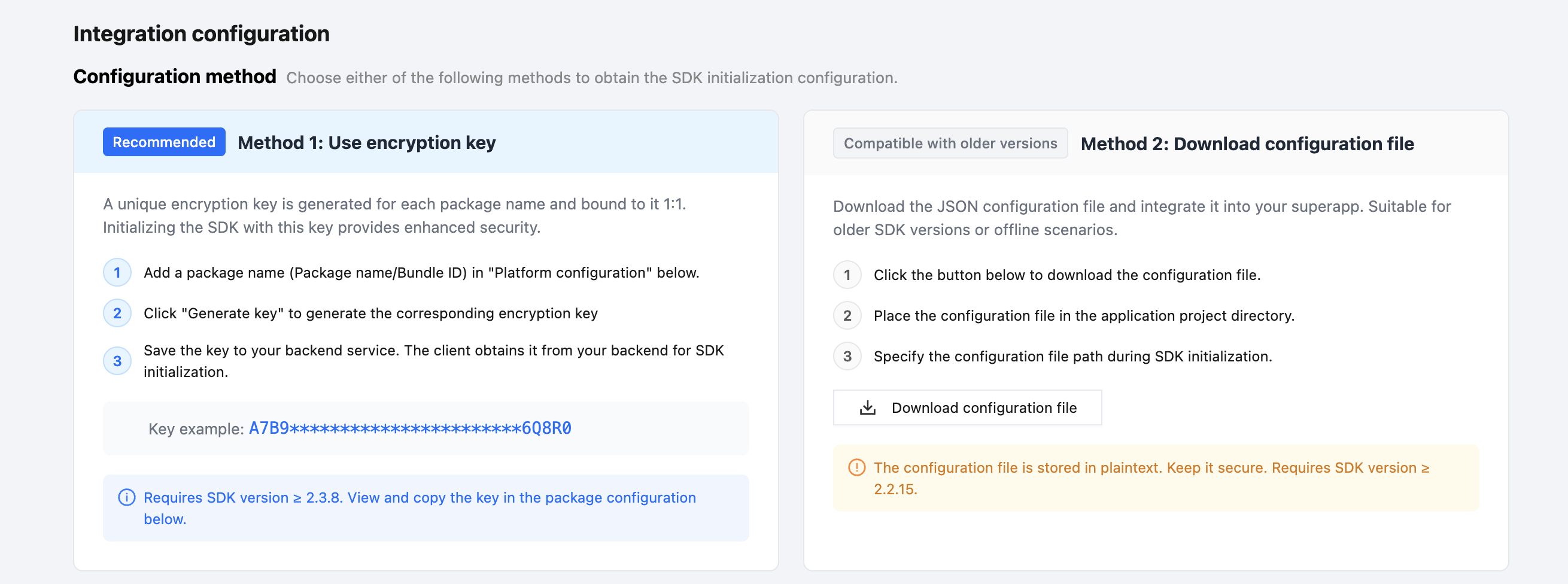This screenshot has width=1568, height=584.
Task: Click the "Method 2: Download configuration file" title
Action: tap(1247, 144)
